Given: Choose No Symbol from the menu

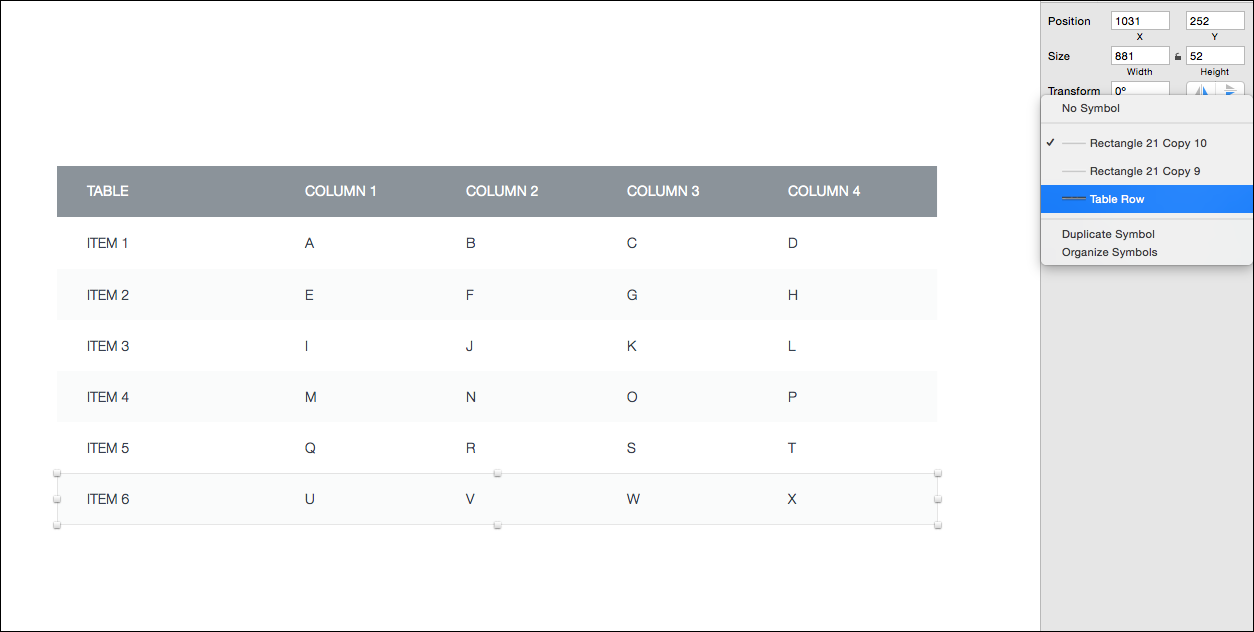Looking at the screenshot, I should (1091, 108).
